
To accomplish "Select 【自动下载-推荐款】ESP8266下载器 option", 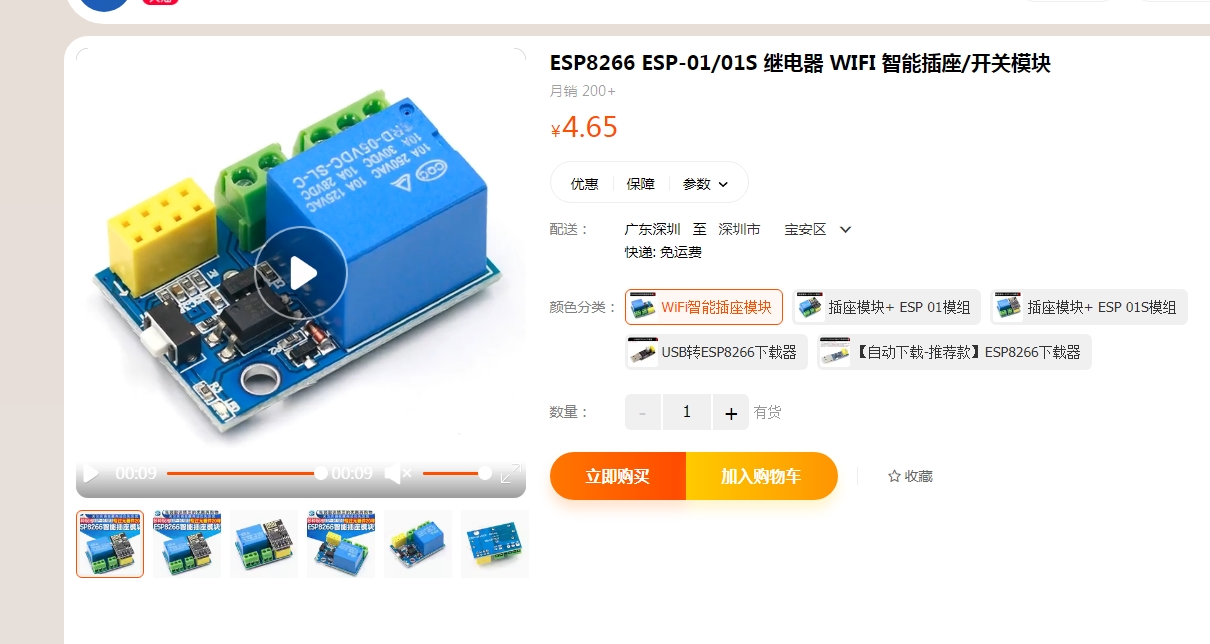I will click(954, 352).
